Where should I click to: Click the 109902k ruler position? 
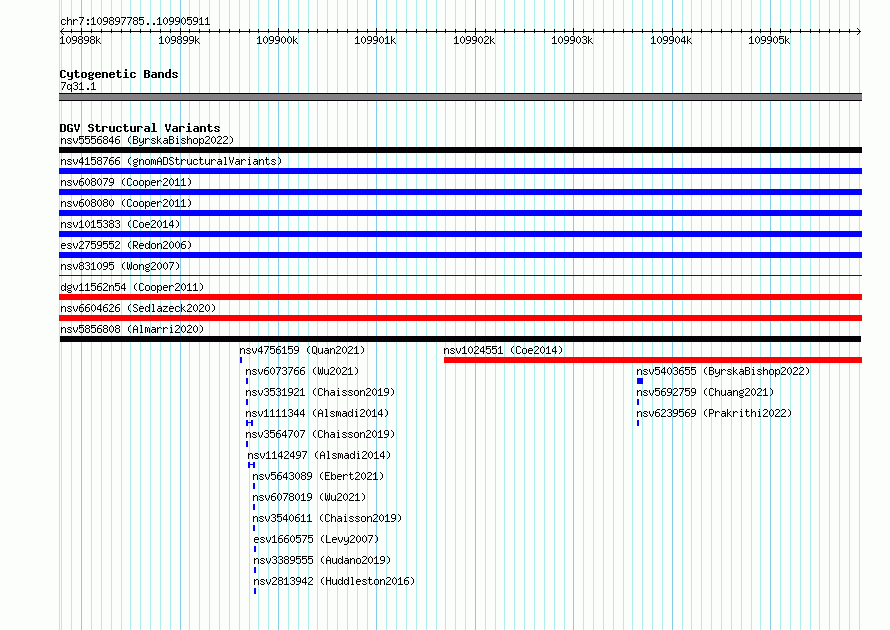pyautogui.click(x=474, y=40)
